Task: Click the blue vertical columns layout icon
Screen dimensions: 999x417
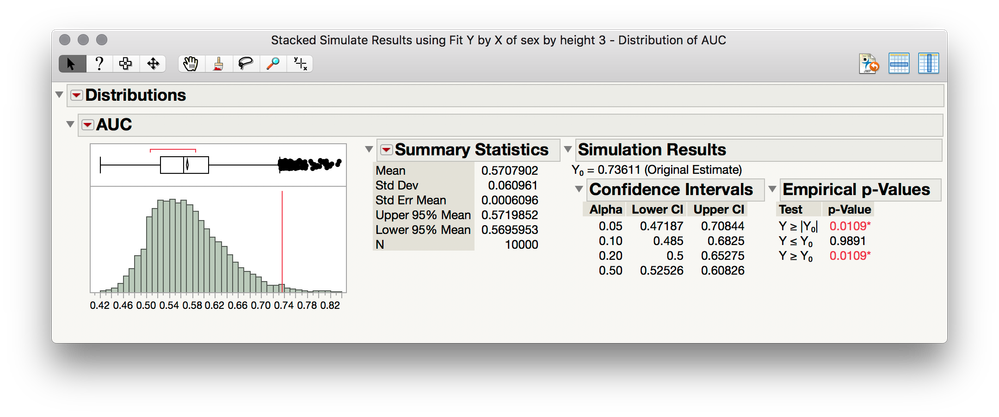Action: click(x=928, y=64)
